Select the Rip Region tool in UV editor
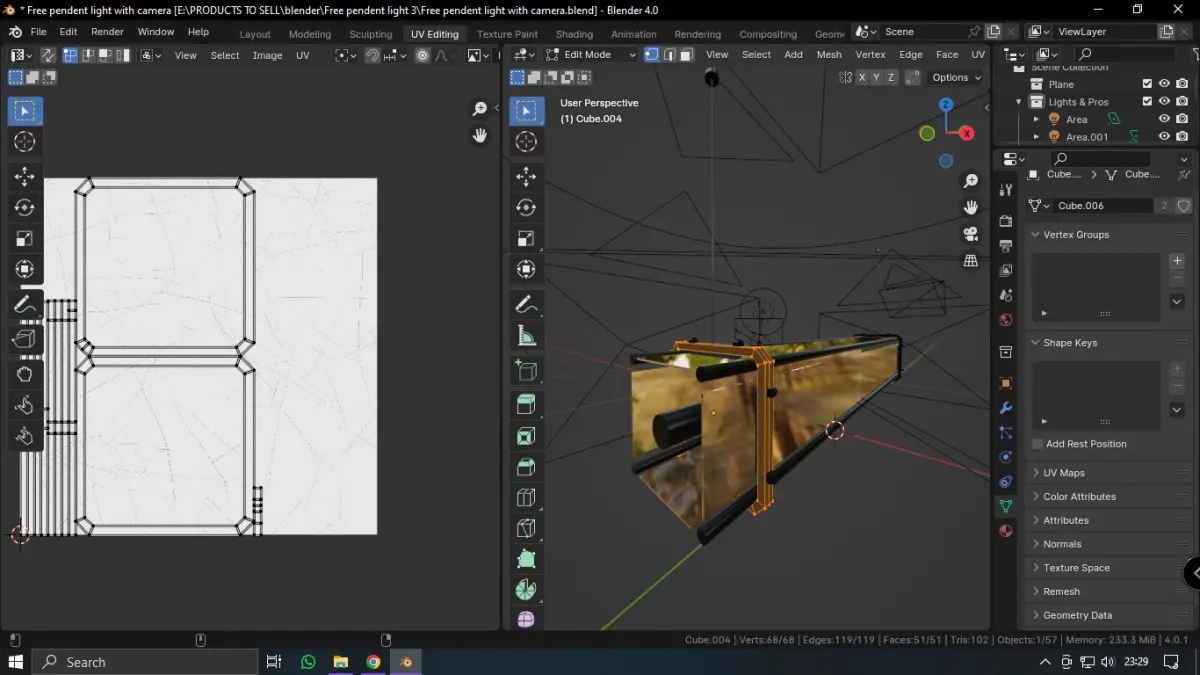This screenshot has width=1200, height=675. point(25,339)
